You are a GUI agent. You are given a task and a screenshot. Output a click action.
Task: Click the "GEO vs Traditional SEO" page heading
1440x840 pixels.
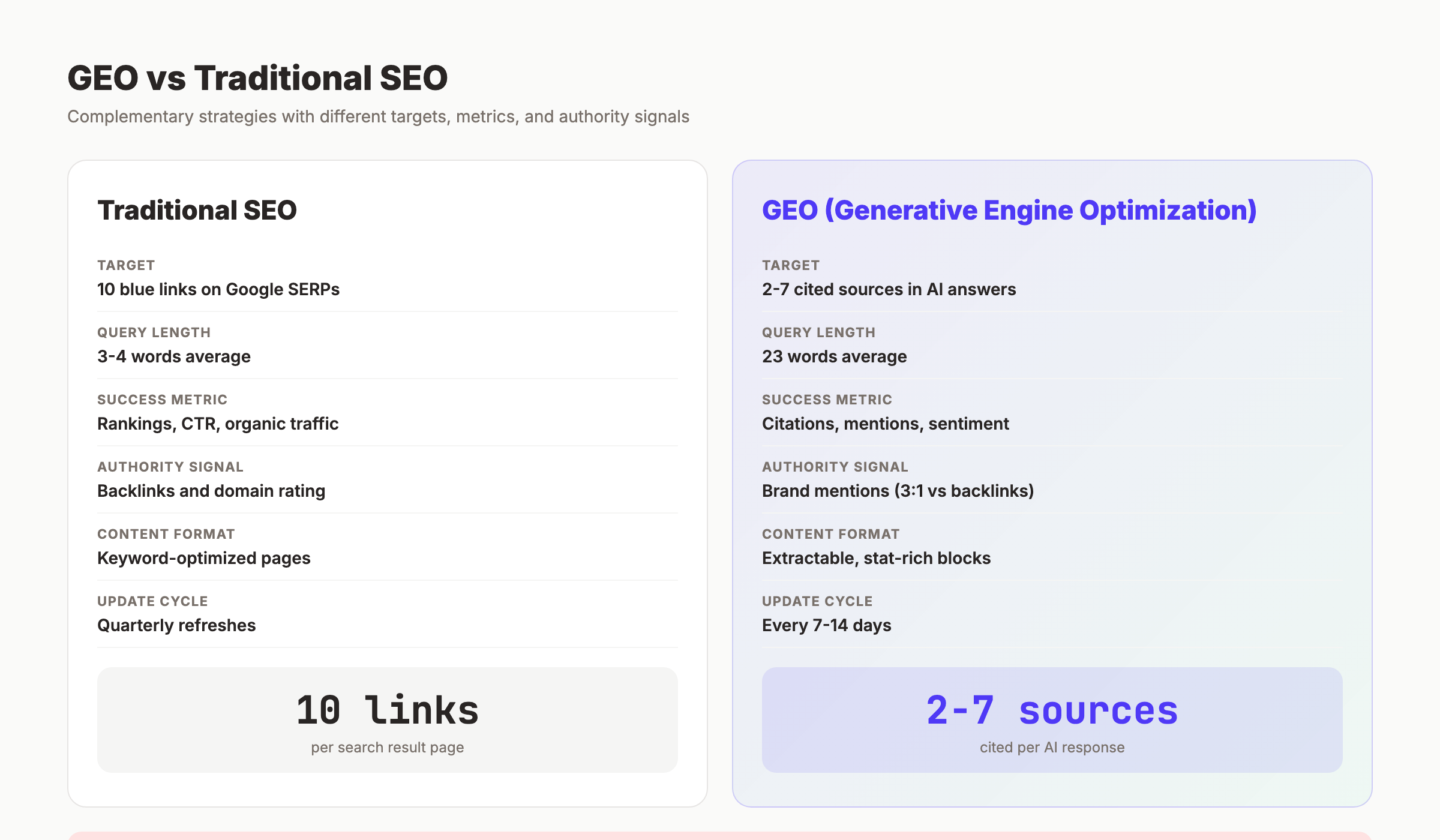point(257,77)
